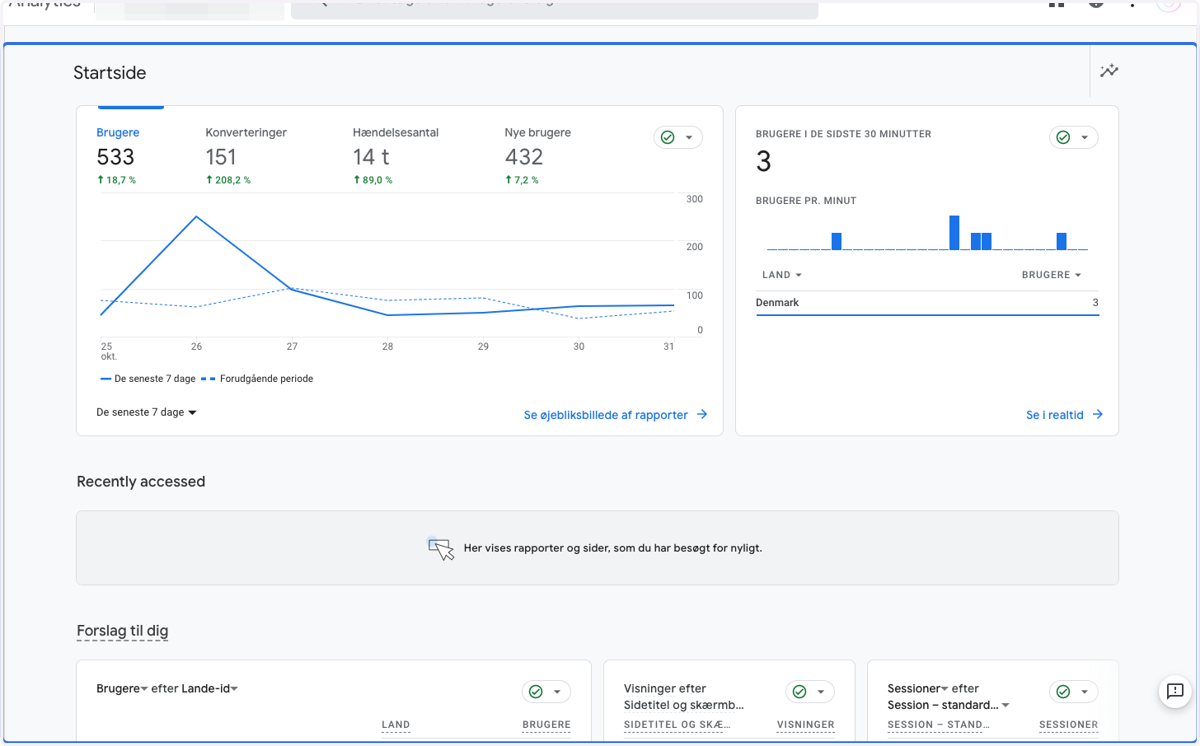
Task: Select the Konverteringer metric tab
Action: (x=244, y=157)
